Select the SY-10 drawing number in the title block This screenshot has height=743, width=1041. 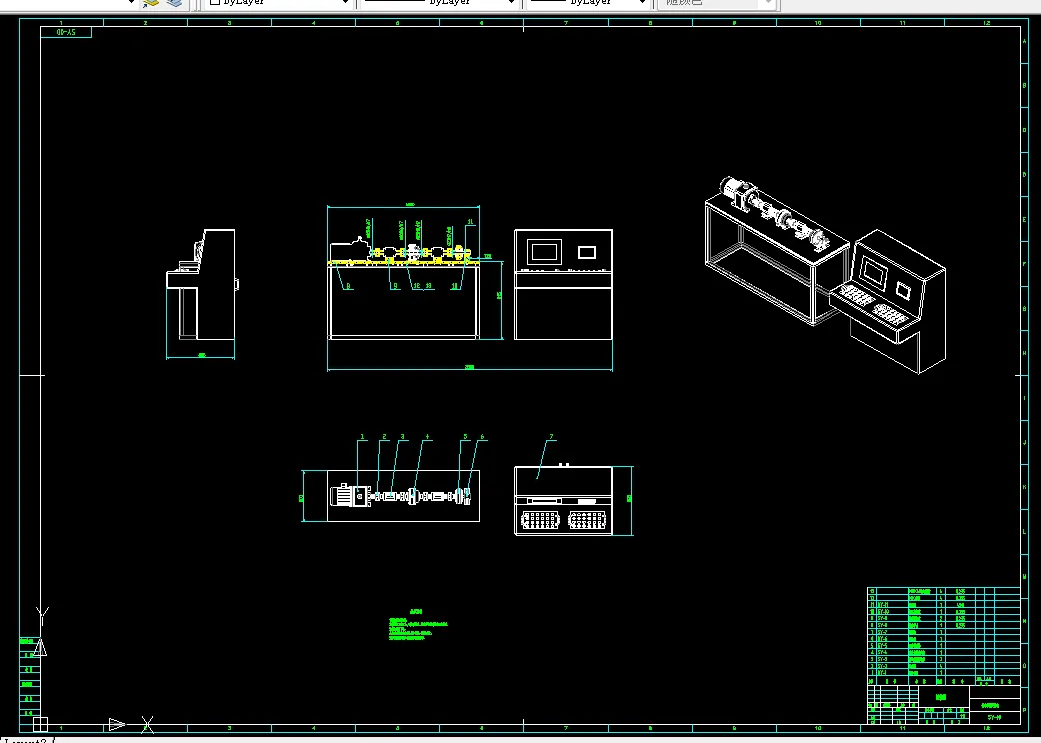[994, 717]
